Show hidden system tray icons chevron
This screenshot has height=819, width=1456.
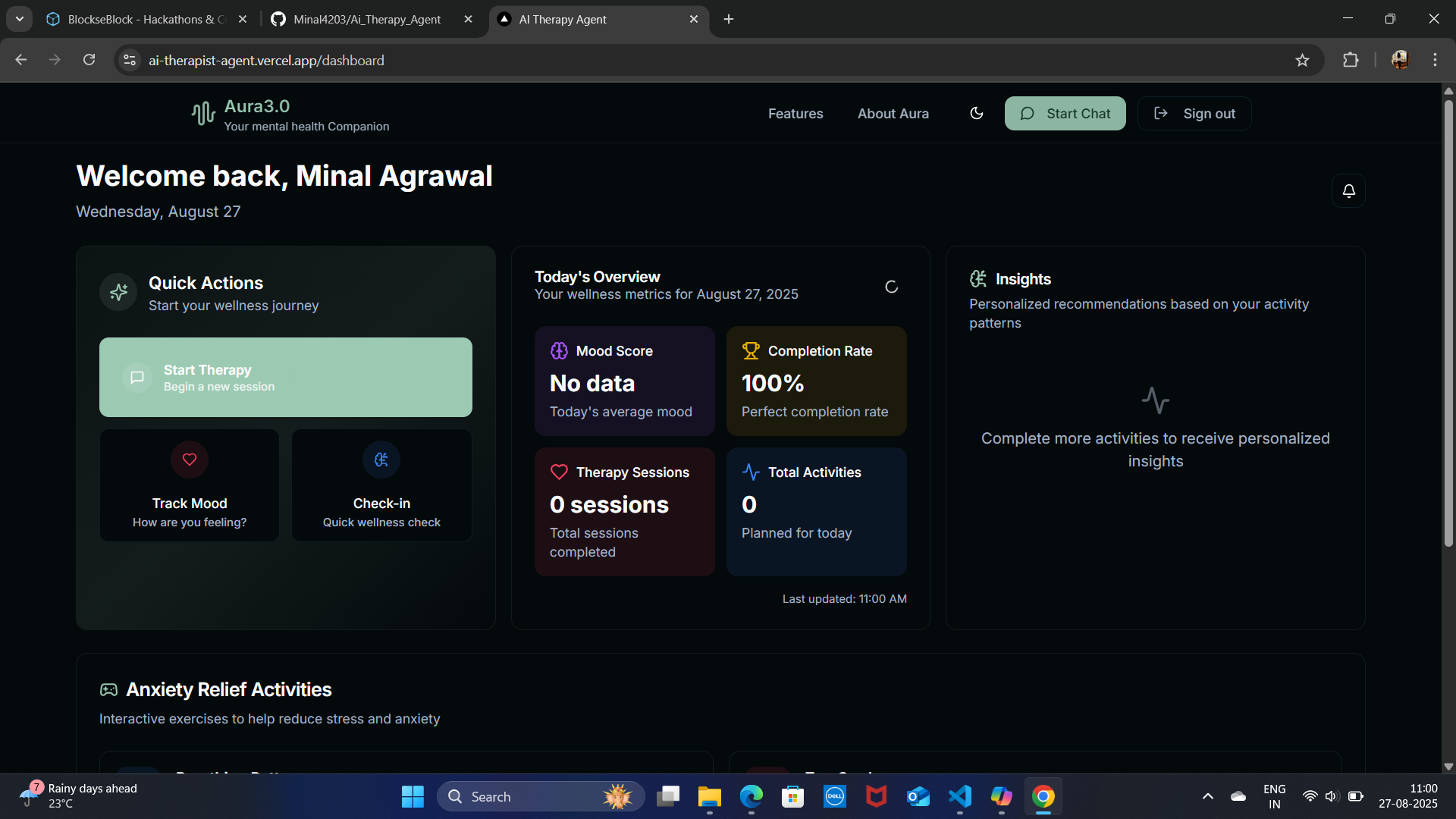[1207, 796]
